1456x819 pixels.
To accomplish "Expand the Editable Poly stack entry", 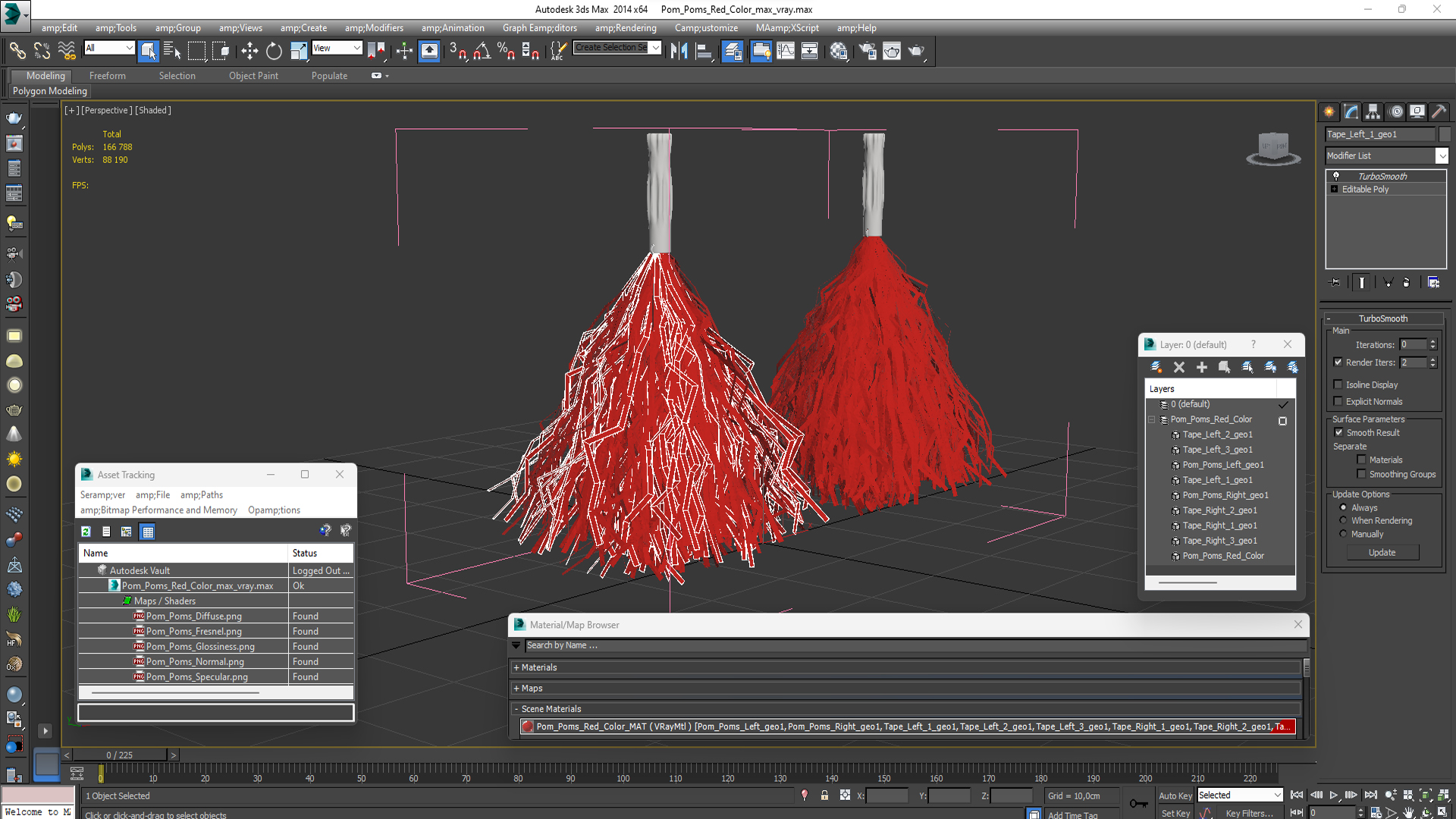I will click(1334, 189).
